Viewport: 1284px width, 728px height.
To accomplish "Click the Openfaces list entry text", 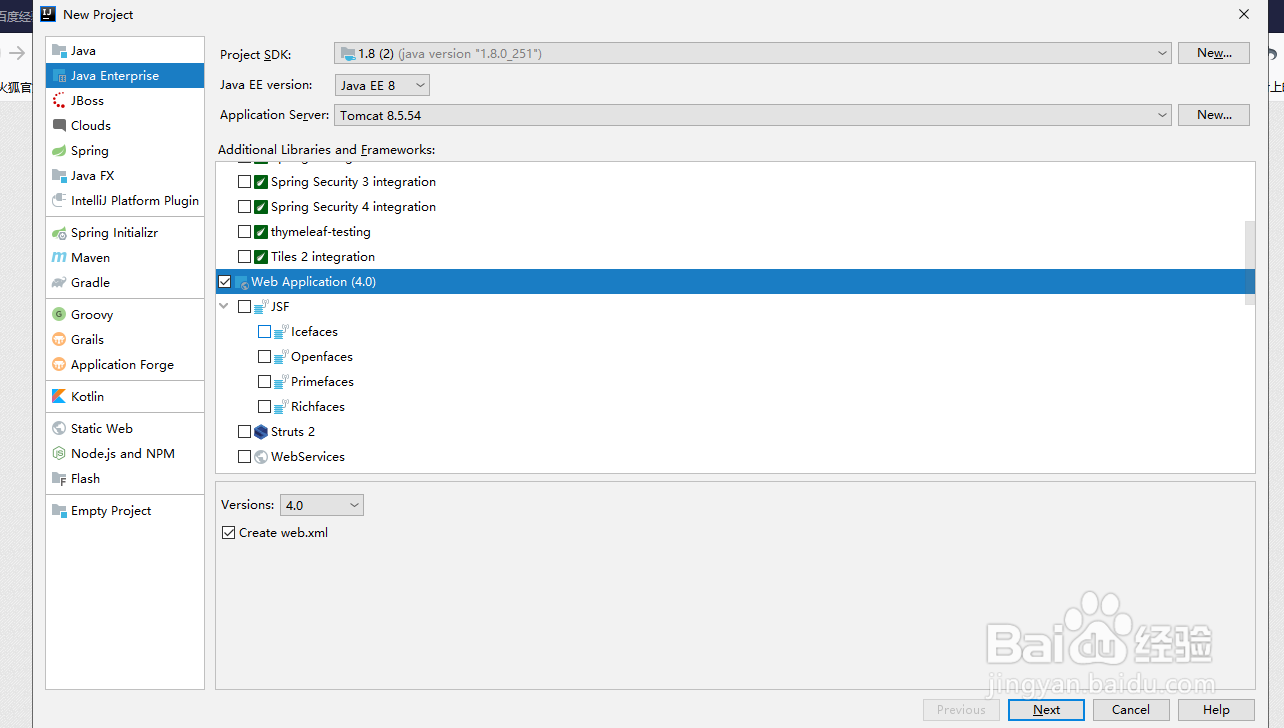I will pyautogui.click(x=322, y=357).
